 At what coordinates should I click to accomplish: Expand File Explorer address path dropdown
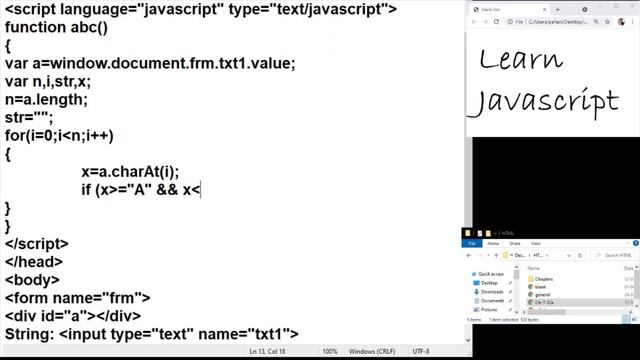pyautogui.click(x=569, y=256)
